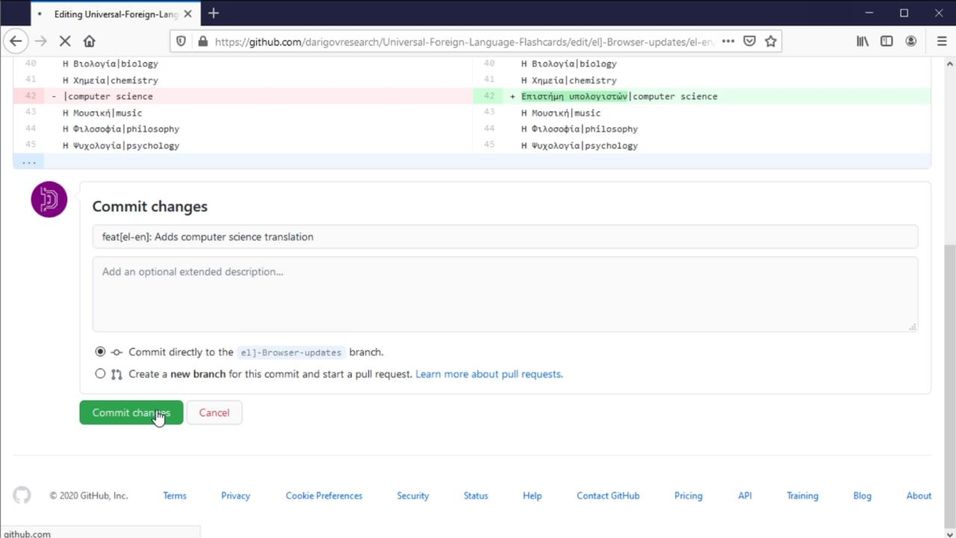
Task: Cancel the commit
Action: [x=214, y=412]
